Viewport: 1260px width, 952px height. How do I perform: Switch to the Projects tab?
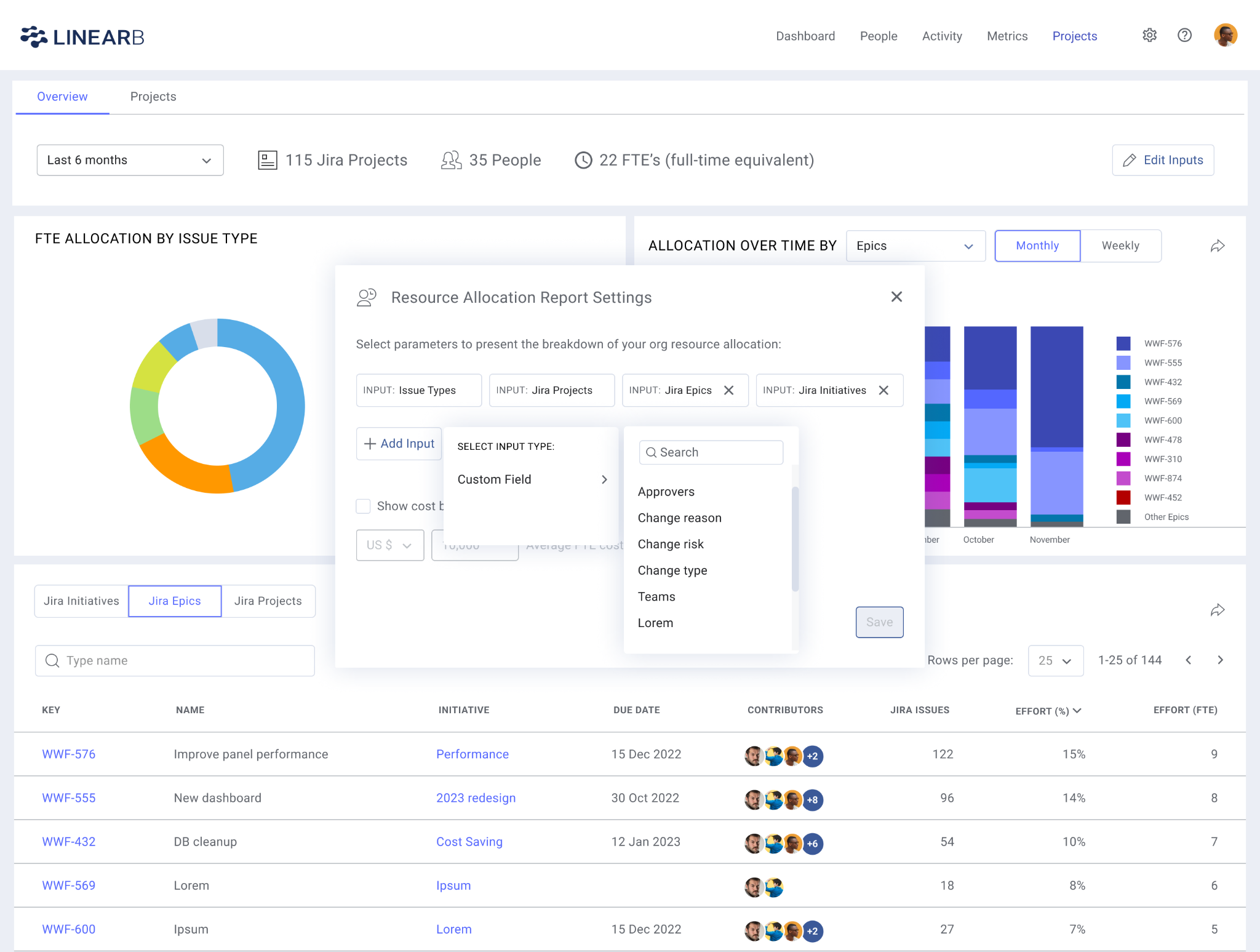coord(153,97)
